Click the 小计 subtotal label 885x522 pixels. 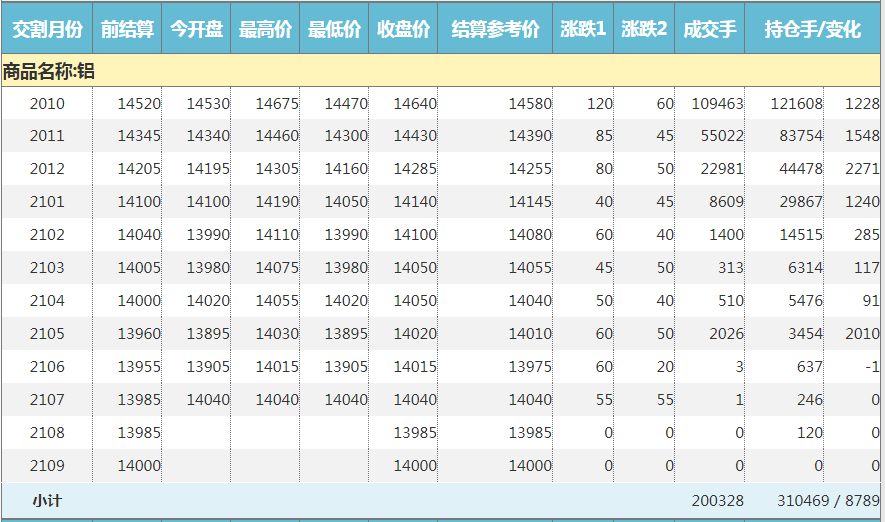click(x=47, y=500)
